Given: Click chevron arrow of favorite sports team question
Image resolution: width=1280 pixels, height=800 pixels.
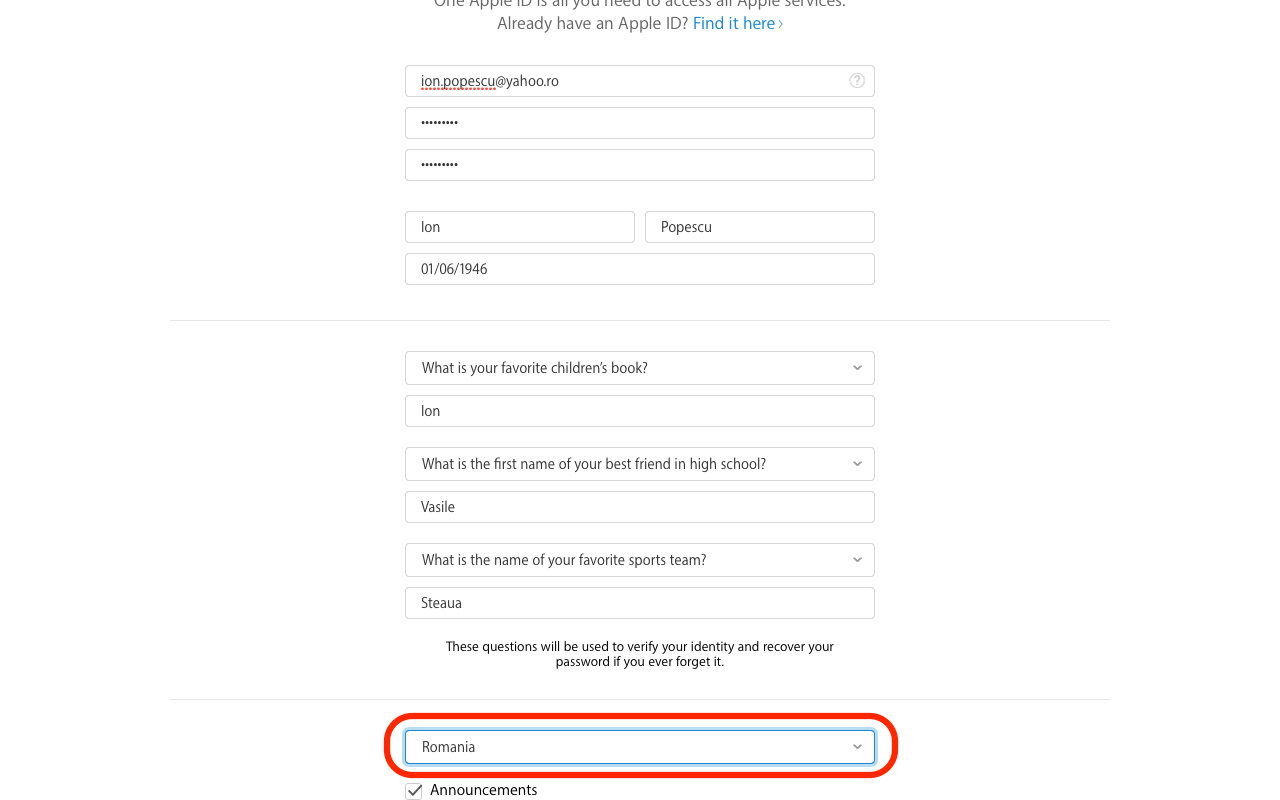Looking at the screenshot, I should point(857,560).
